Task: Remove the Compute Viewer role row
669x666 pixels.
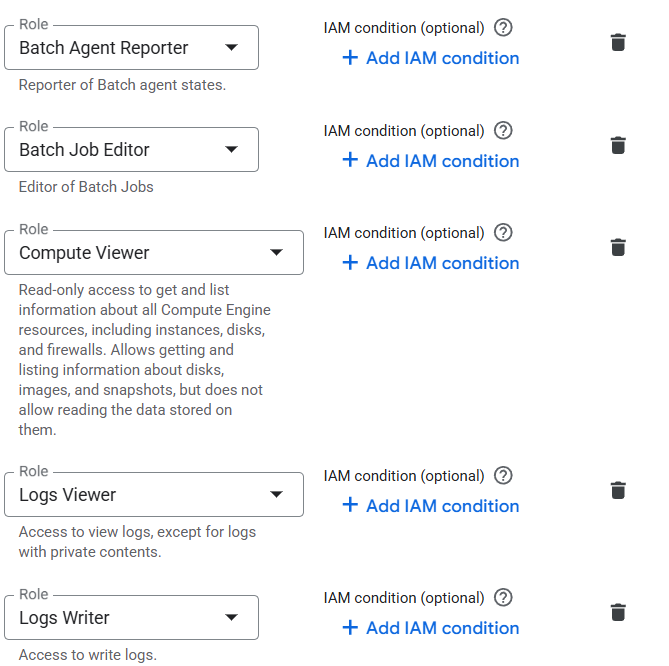Action: (618, 247)
